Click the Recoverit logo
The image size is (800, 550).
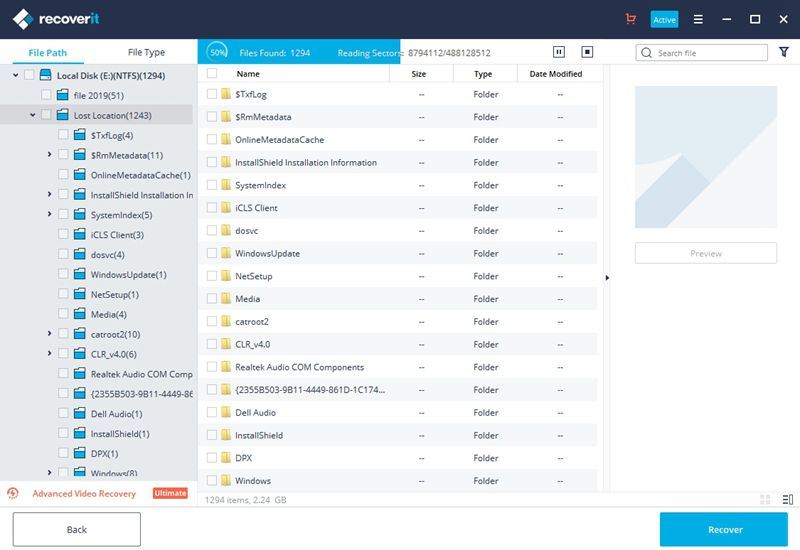tap(56, 19)
